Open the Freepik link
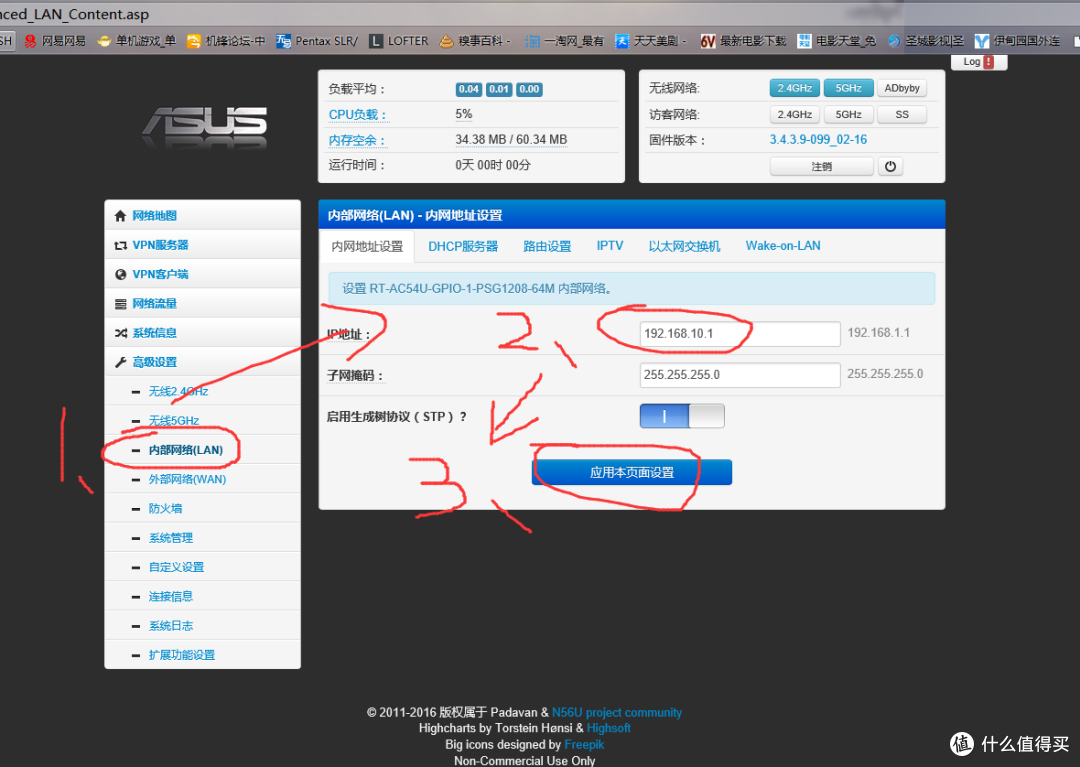 (584, 744)
